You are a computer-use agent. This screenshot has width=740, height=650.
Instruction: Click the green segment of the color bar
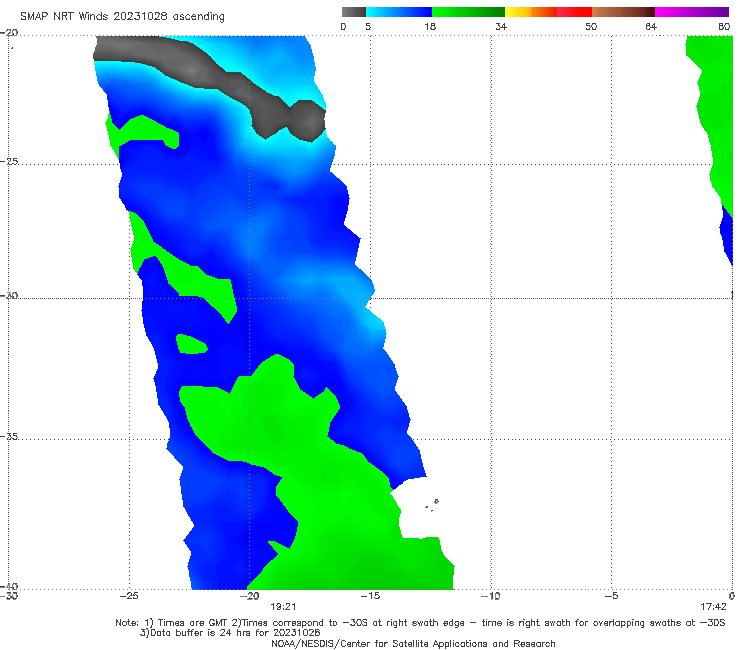(468, 12)
